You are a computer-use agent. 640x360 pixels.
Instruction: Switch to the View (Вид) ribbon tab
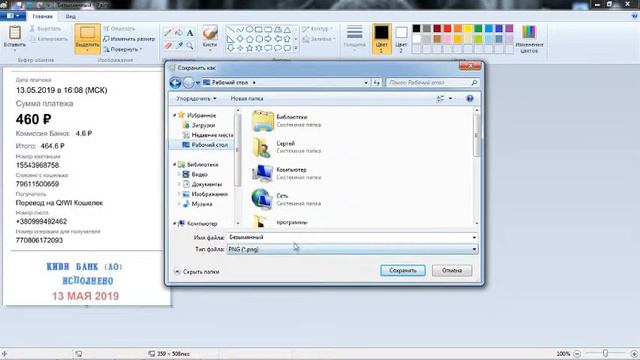pos(71,16)
